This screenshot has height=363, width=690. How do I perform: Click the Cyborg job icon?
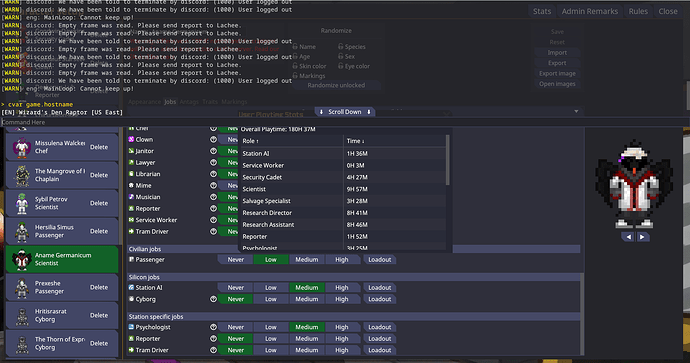[x=131, y=299]
